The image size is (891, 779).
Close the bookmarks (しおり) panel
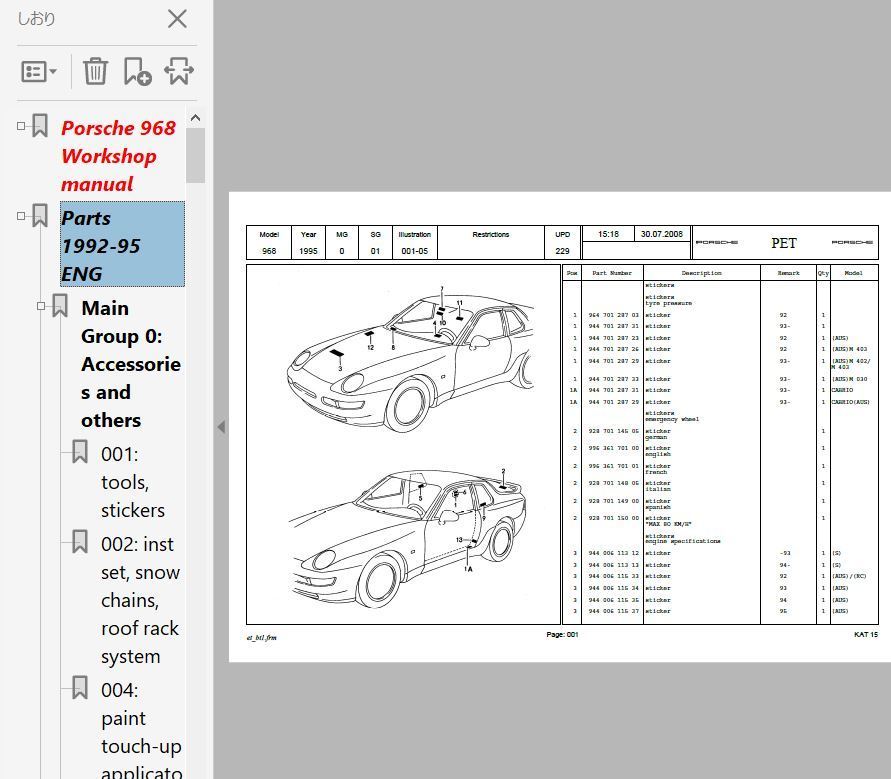coord(177,19)
